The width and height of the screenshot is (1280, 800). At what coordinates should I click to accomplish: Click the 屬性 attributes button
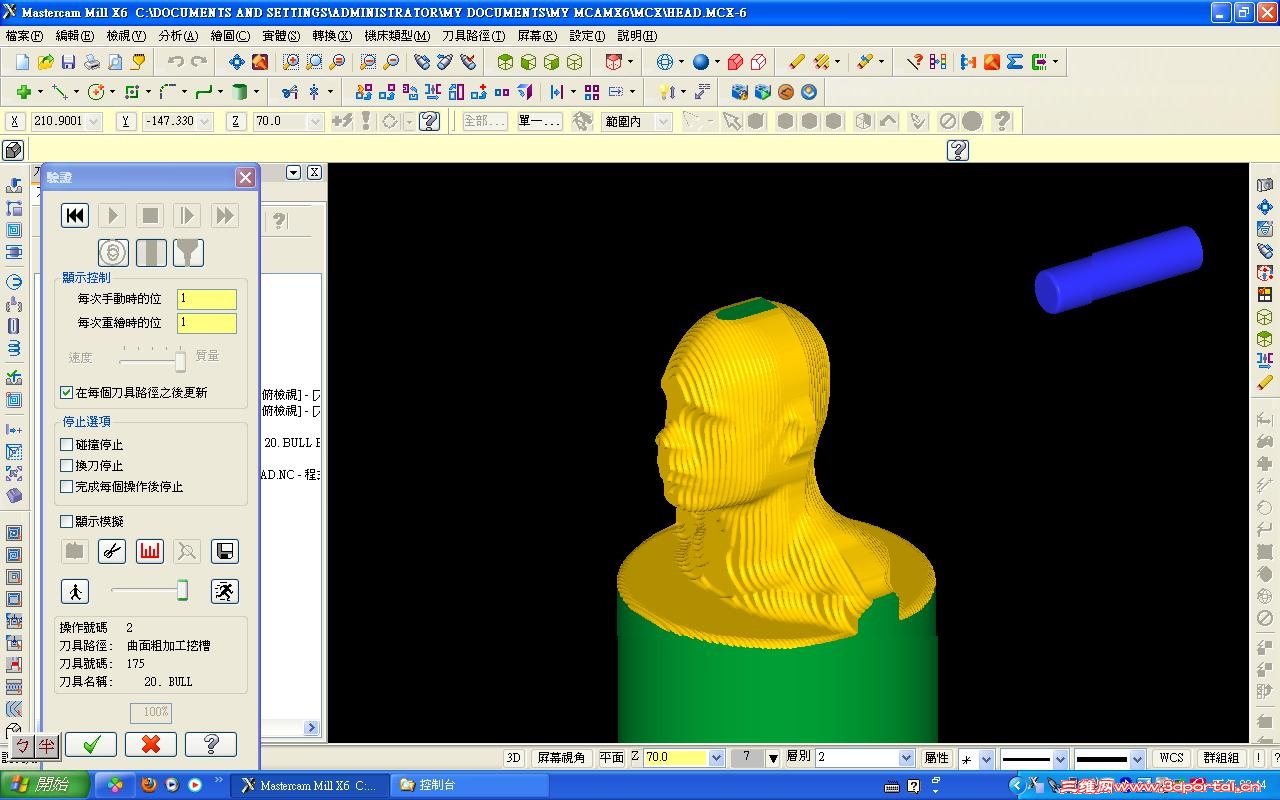936,758
